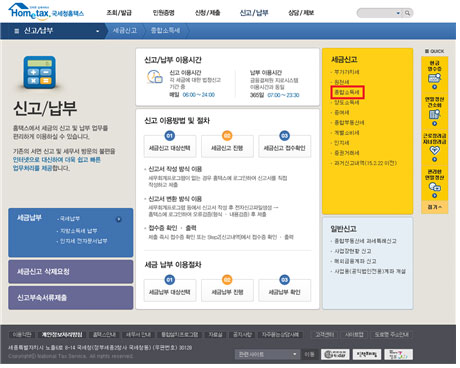Click the Hometax house logo
Screen dimensions: 460x368
46,12
